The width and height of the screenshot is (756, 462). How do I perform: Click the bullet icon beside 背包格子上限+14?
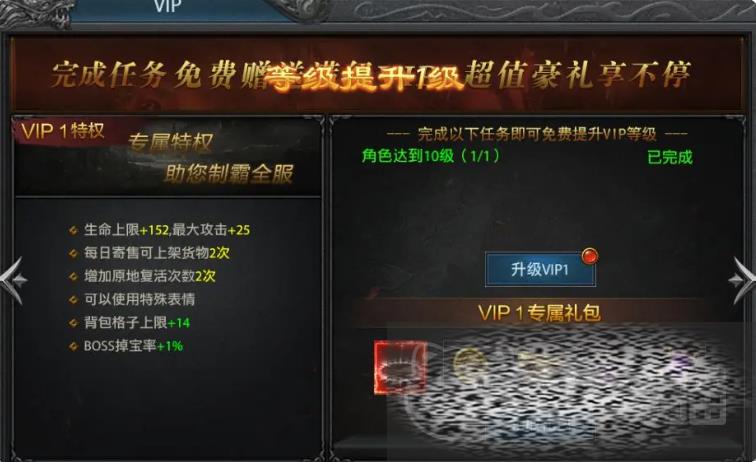tap(73, 323)
